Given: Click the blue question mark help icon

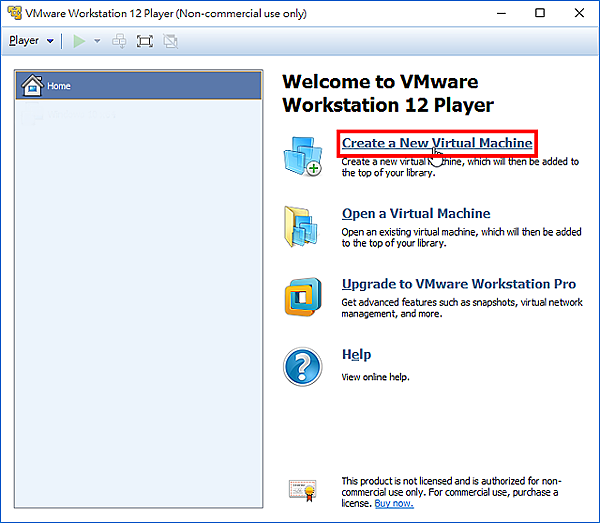Looking at the screenshot, I should [303, 367].
